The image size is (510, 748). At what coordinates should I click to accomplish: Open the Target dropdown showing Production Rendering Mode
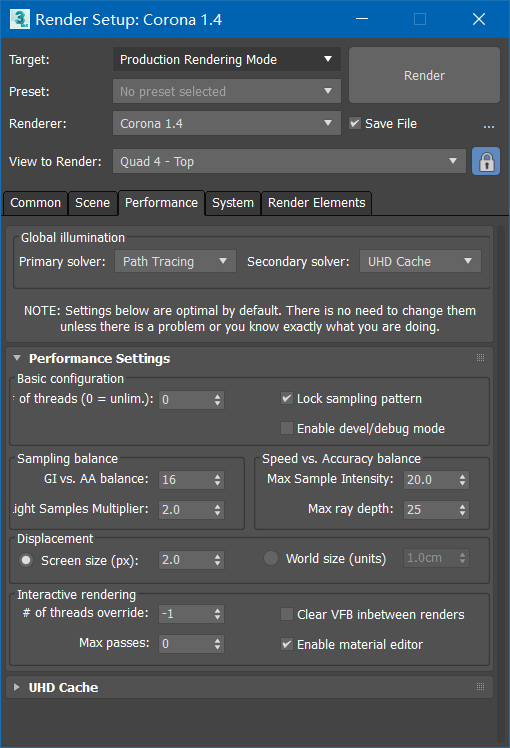point(227,60)
